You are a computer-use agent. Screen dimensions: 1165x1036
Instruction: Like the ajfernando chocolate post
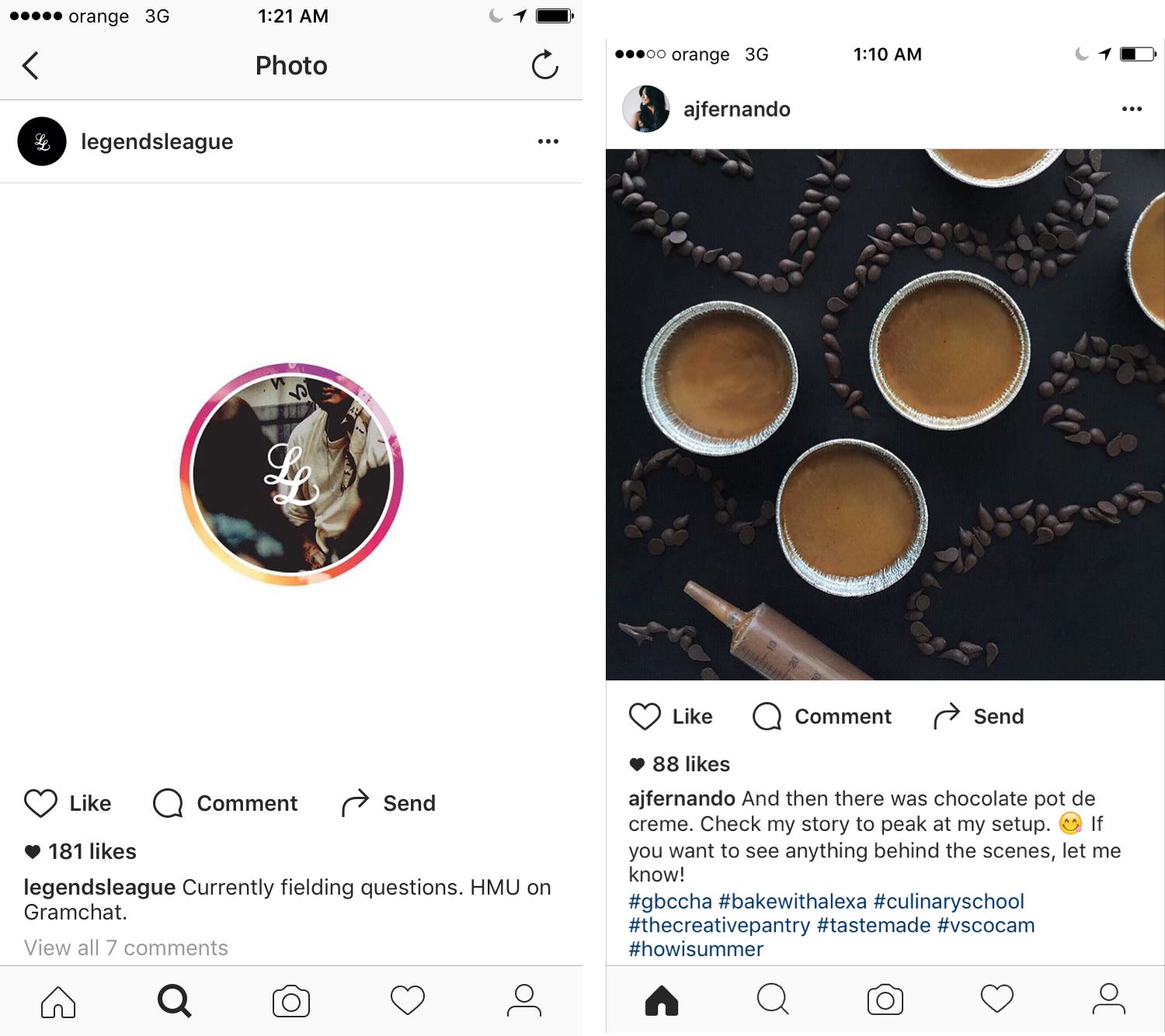[671, 716]
